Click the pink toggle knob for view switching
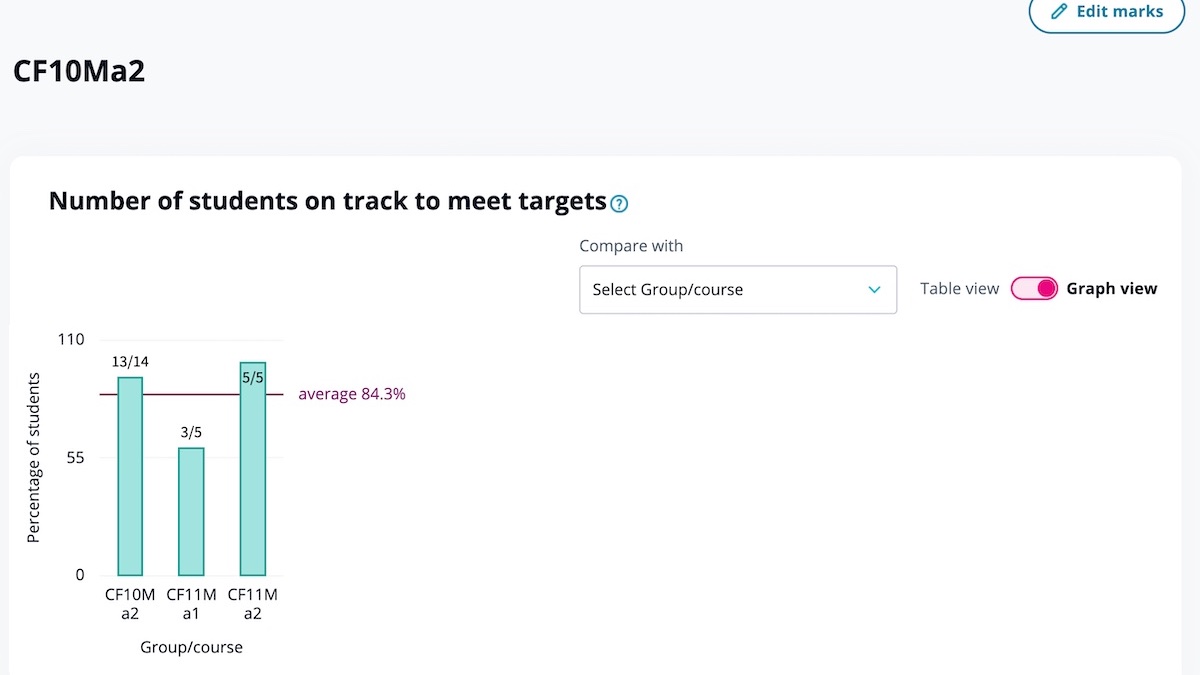This screenshot has width=1200, height=675. click(1045, 288)
